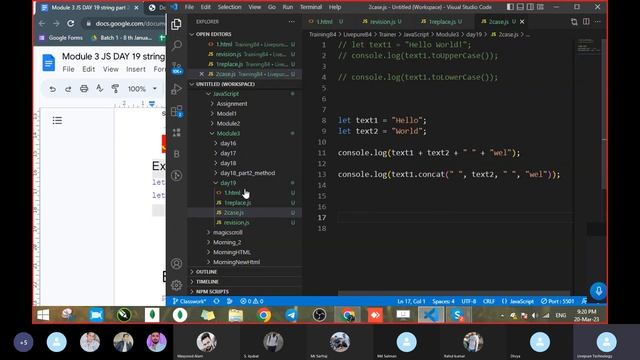This screenshot has width=640, height=360.
Task: Open the editor More Actions ellipsis
Action: (x=597, y=22)
